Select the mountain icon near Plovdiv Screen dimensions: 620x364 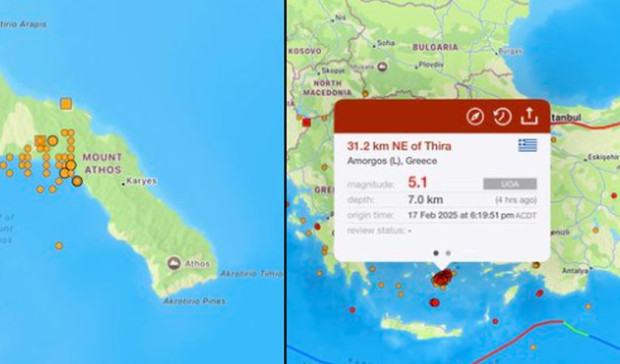click(382, 66)
